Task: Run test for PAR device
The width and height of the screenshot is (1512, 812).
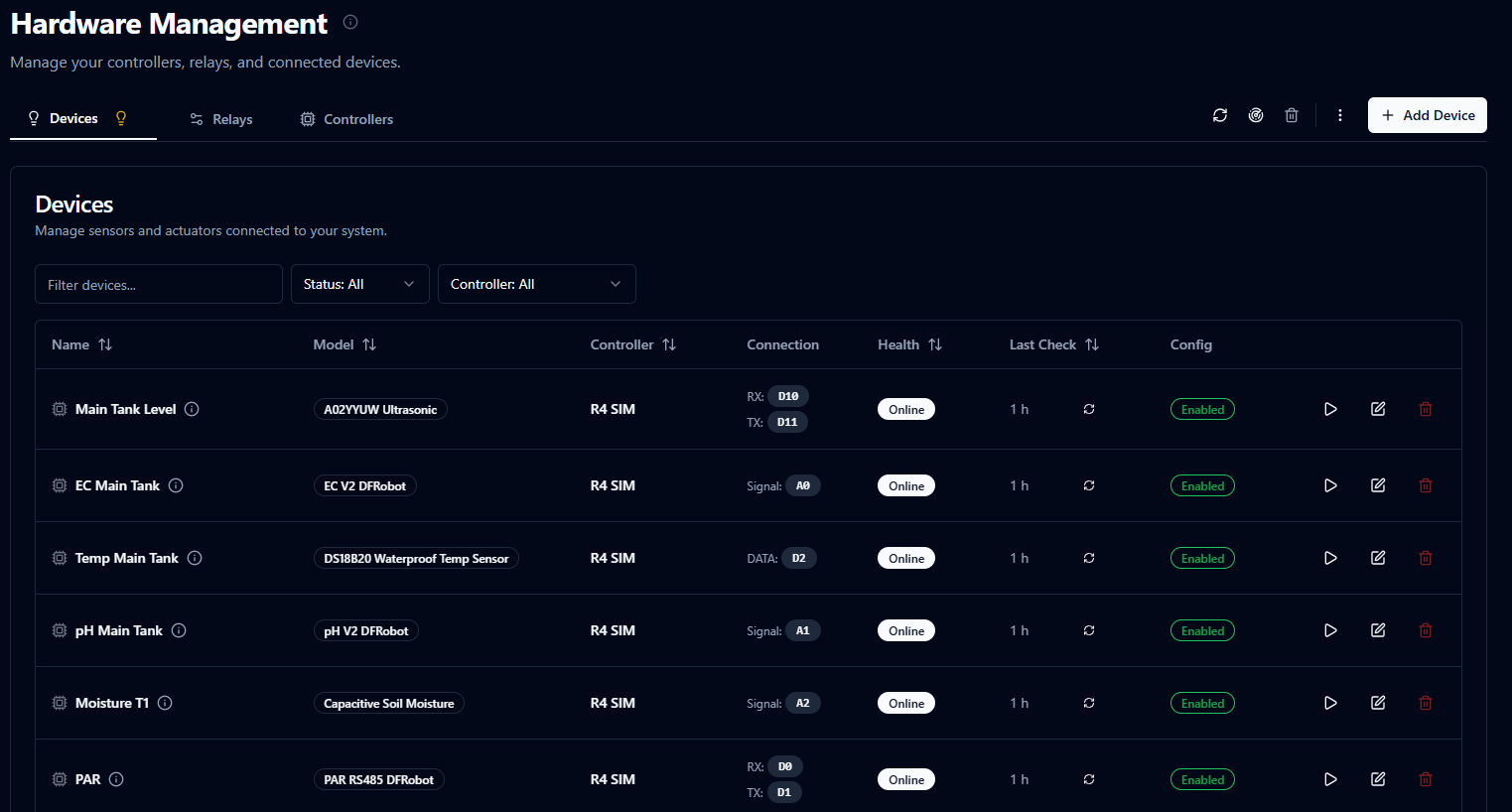Action: pyautogui.click(x=1330, y=779)
